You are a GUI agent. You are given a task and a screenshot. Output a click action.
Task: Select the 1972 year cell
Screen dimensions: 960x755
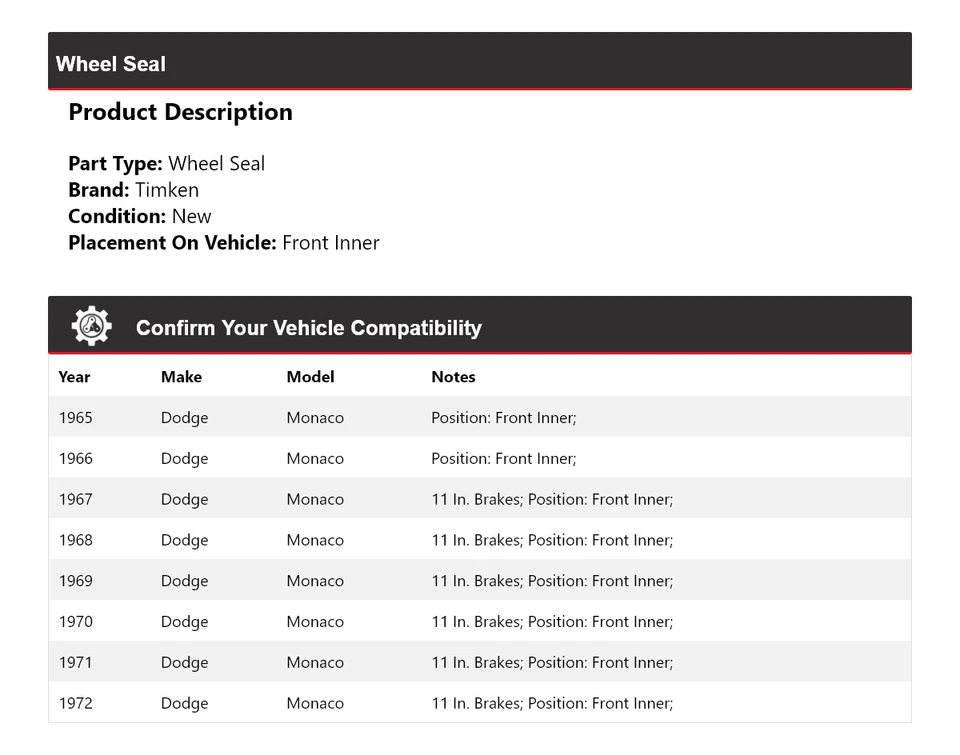tap(75, 703)
